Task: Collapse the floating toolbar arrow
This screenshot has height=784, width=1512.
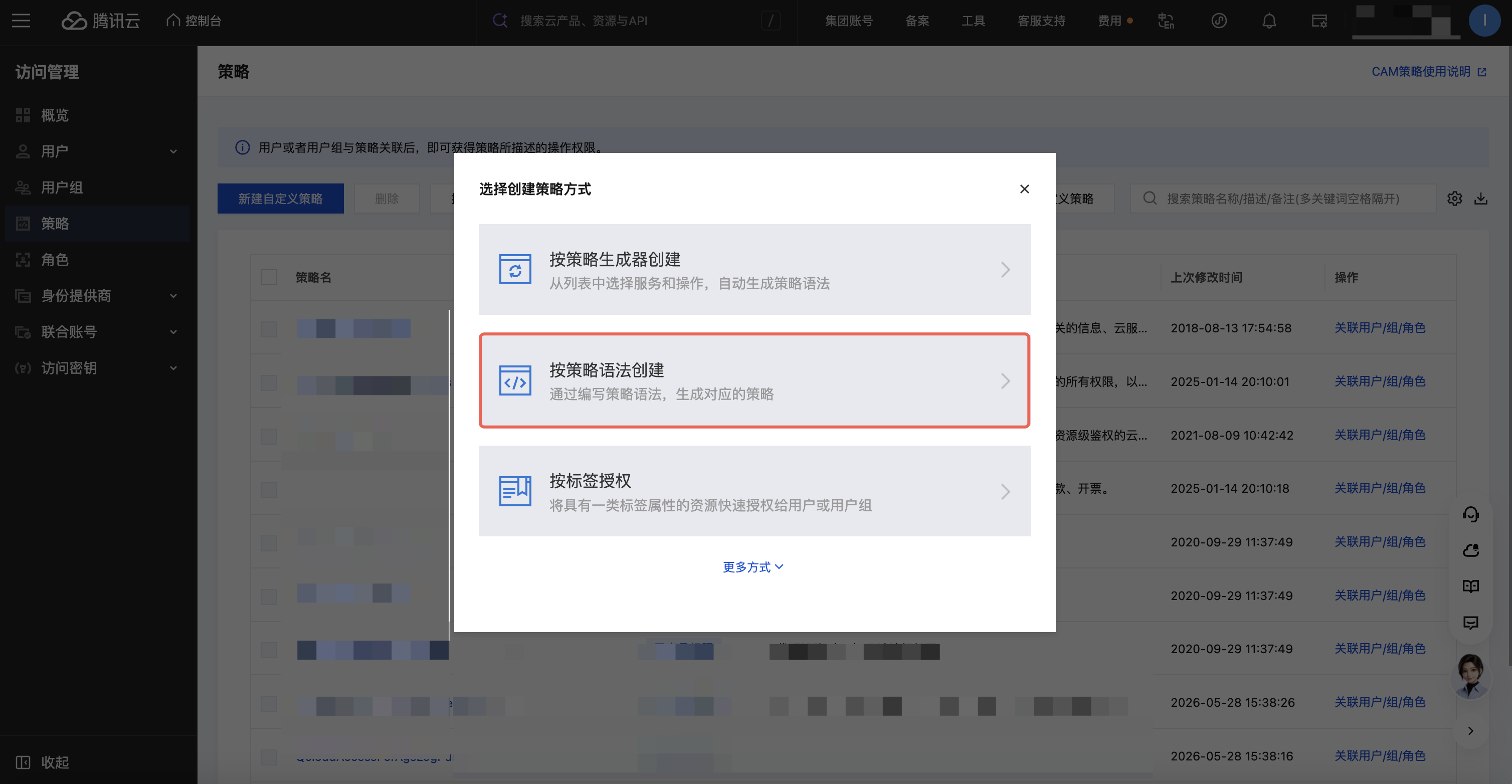Action: pyautogui.click(x=1470, y=730)
